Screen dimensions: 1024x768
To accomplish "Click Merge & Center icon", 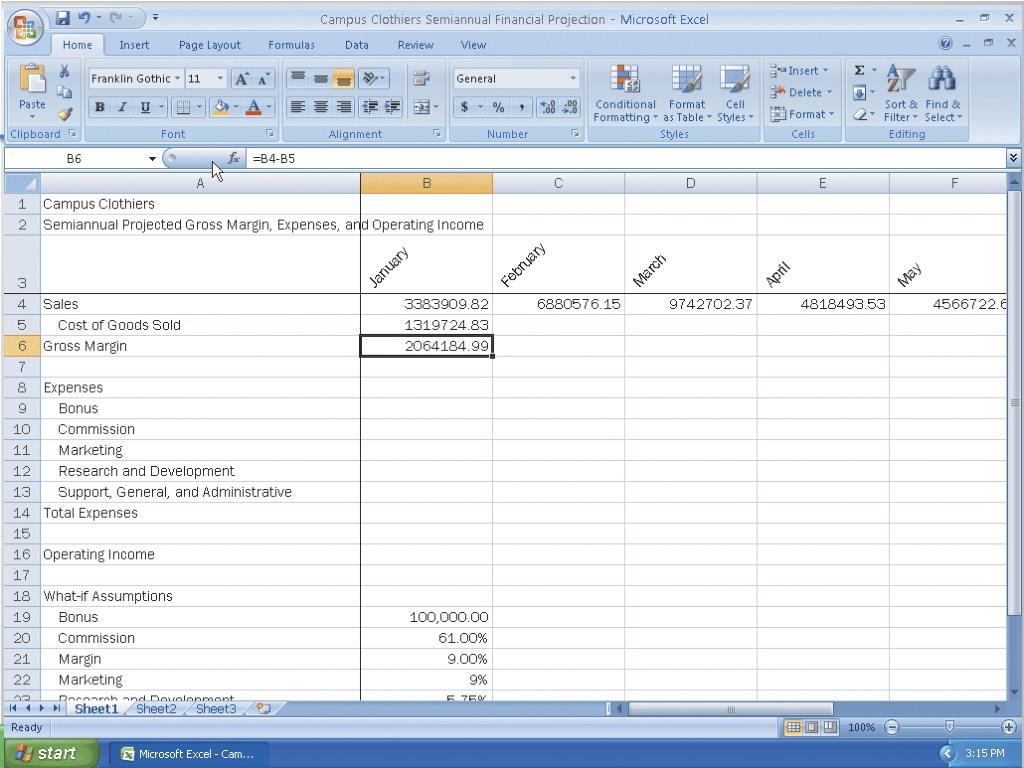I will click(421, 107).
